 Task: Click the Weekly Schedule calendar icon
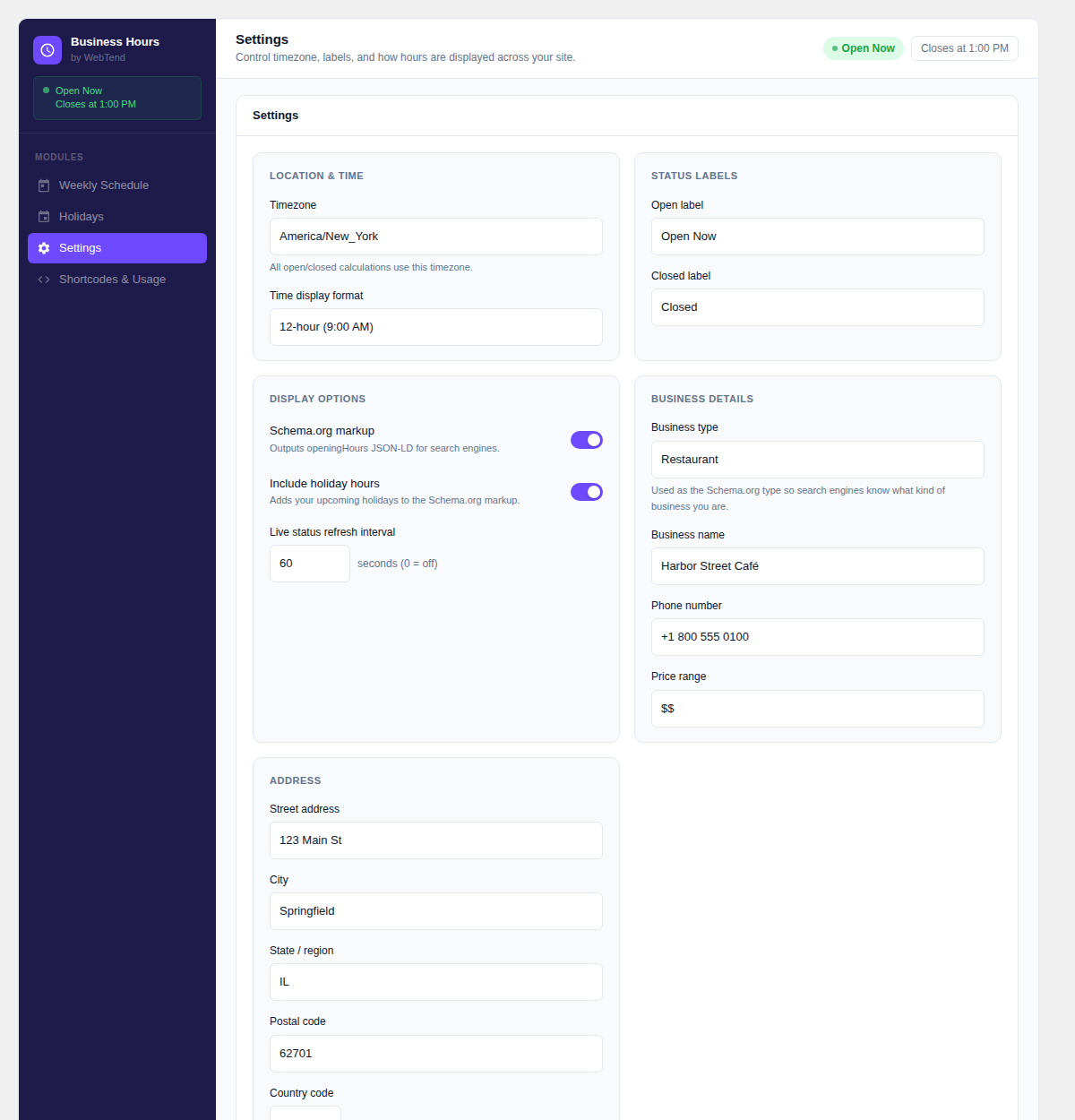point(44,185)
